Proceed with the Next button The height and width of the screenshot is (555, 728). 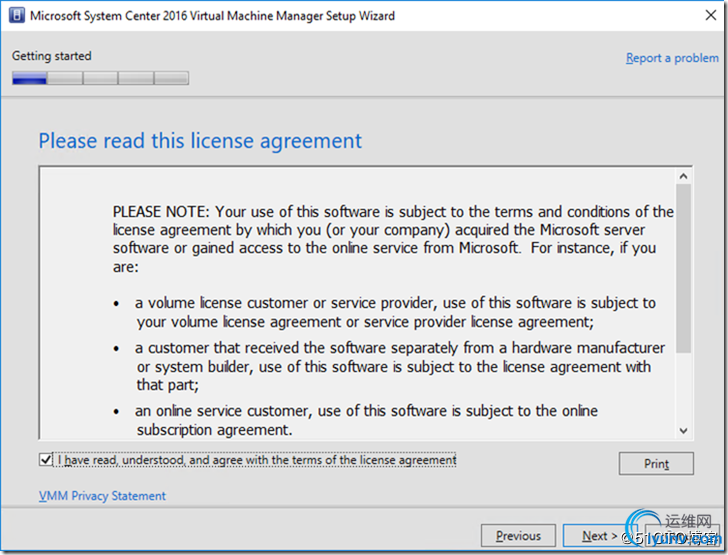click(x=599, y=536)
